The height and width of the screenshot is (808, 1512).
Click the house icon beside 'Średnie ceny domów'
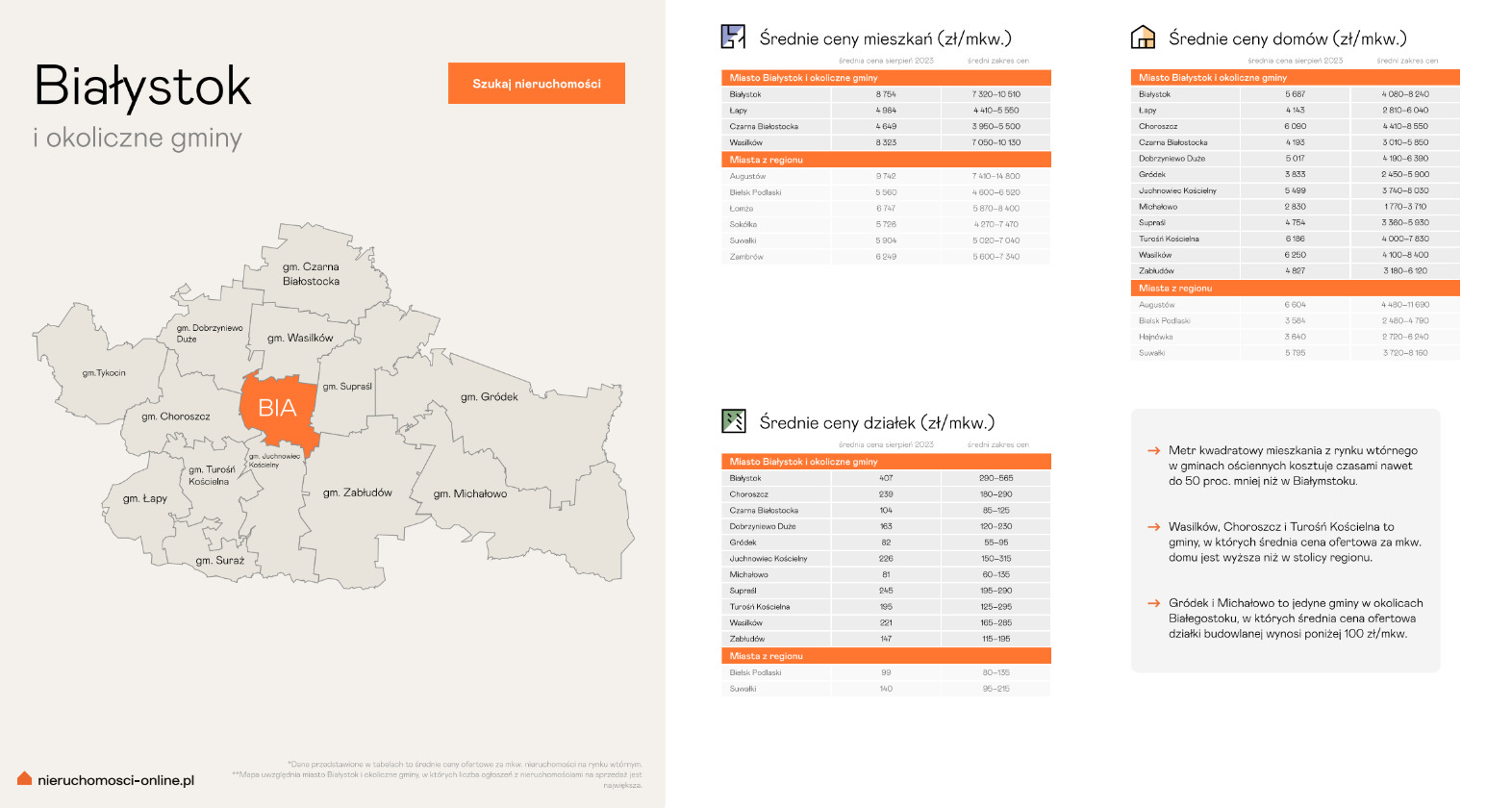click(1142, 38)
